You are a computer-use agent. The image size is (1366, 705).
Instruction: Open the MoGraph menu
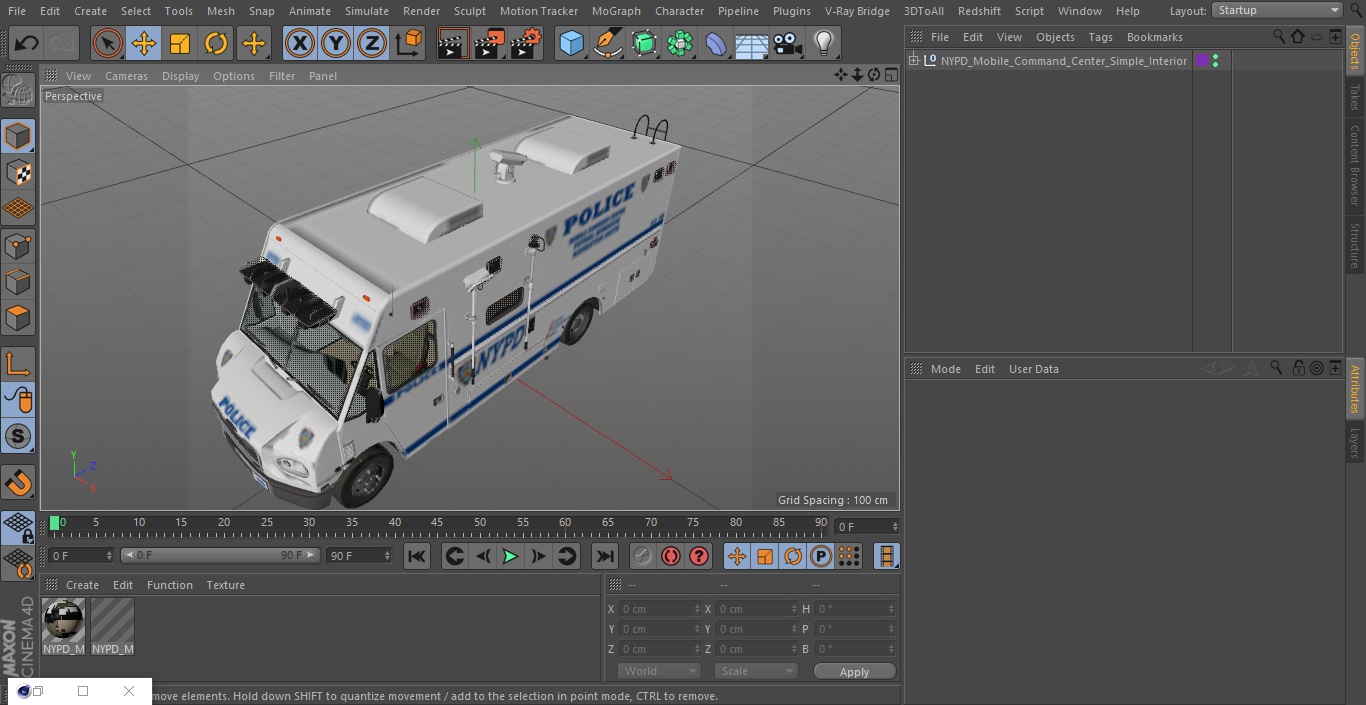pos(616,11)
